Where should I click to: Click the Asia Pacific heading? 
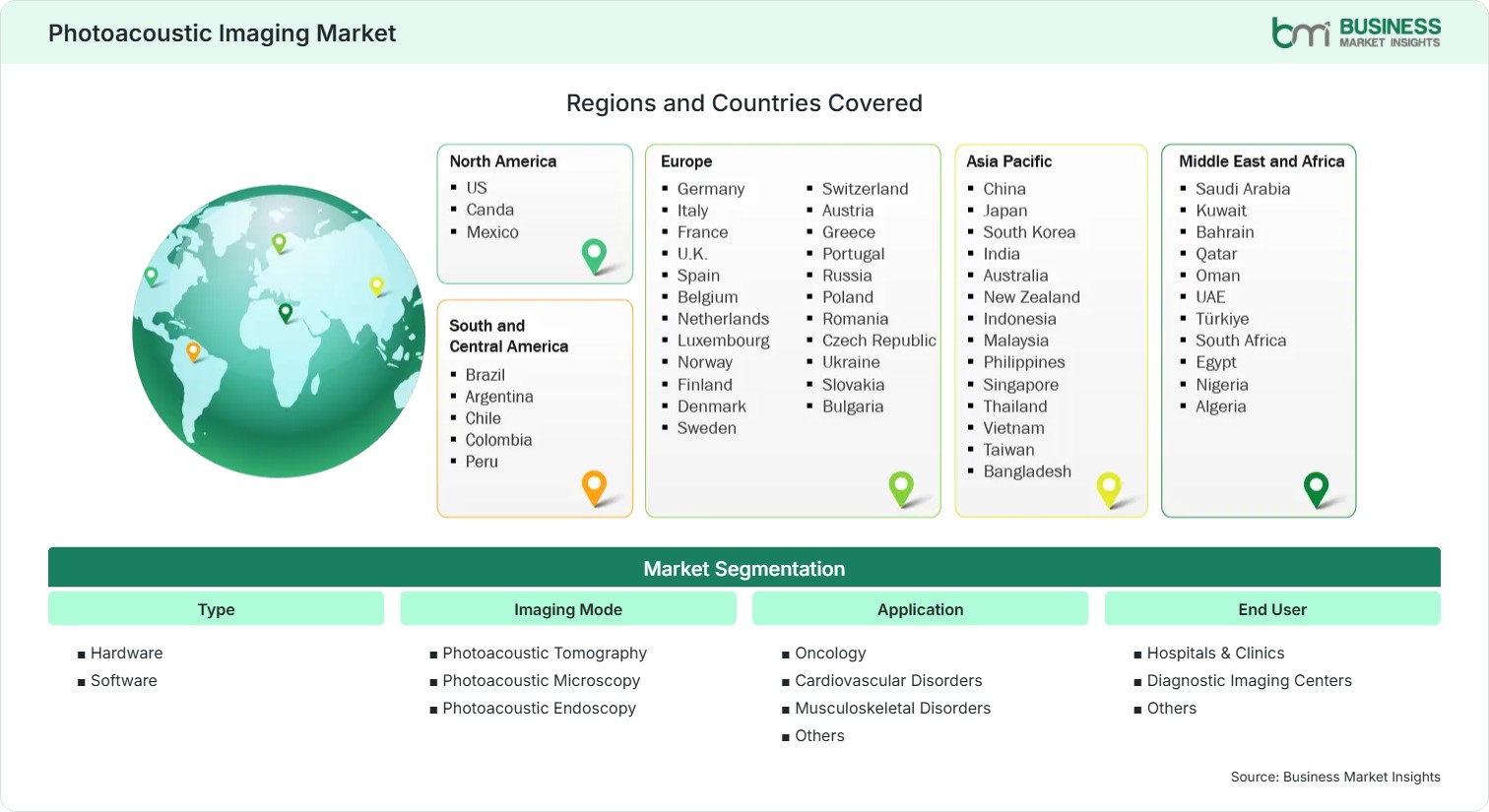[1008, 161]
